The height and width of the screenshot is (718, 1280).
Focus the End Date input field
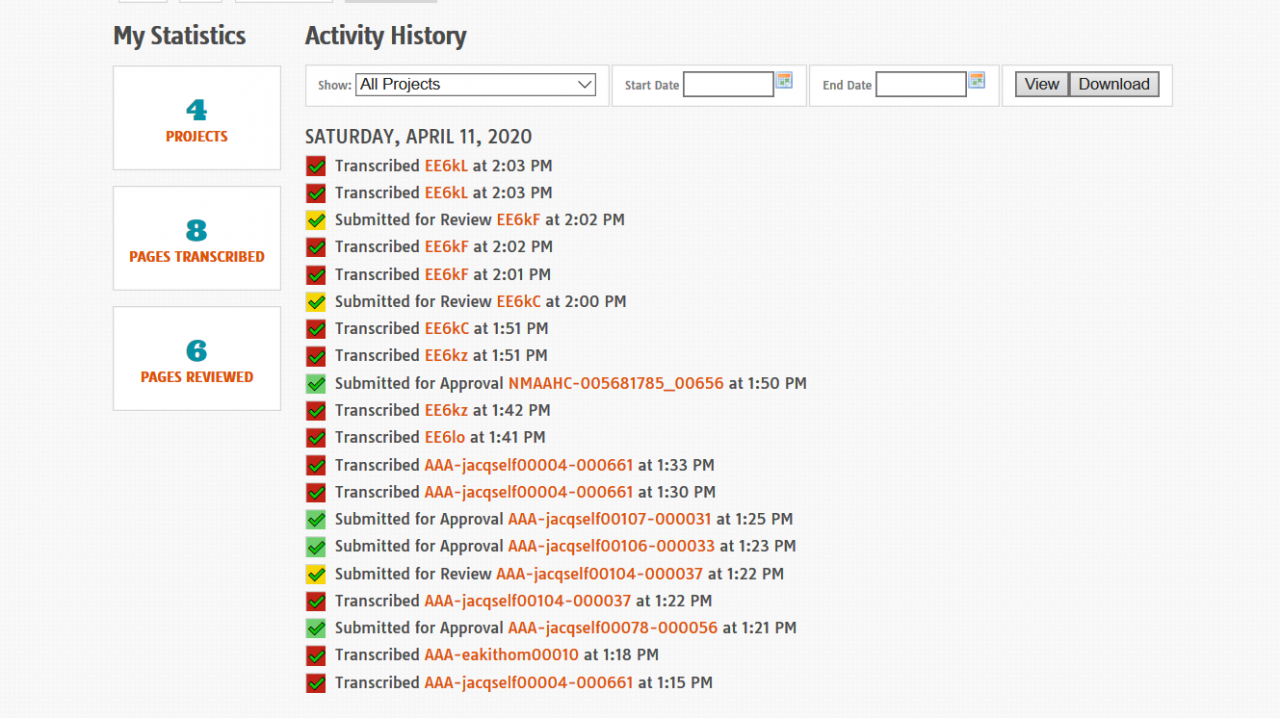pos(921,85)
